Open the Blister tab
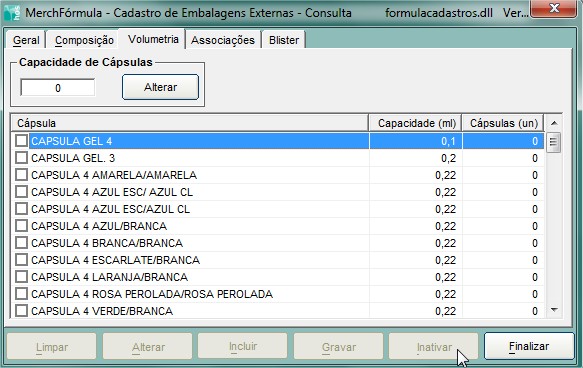This screenshot has height=368, width=583. click(284, 40)
